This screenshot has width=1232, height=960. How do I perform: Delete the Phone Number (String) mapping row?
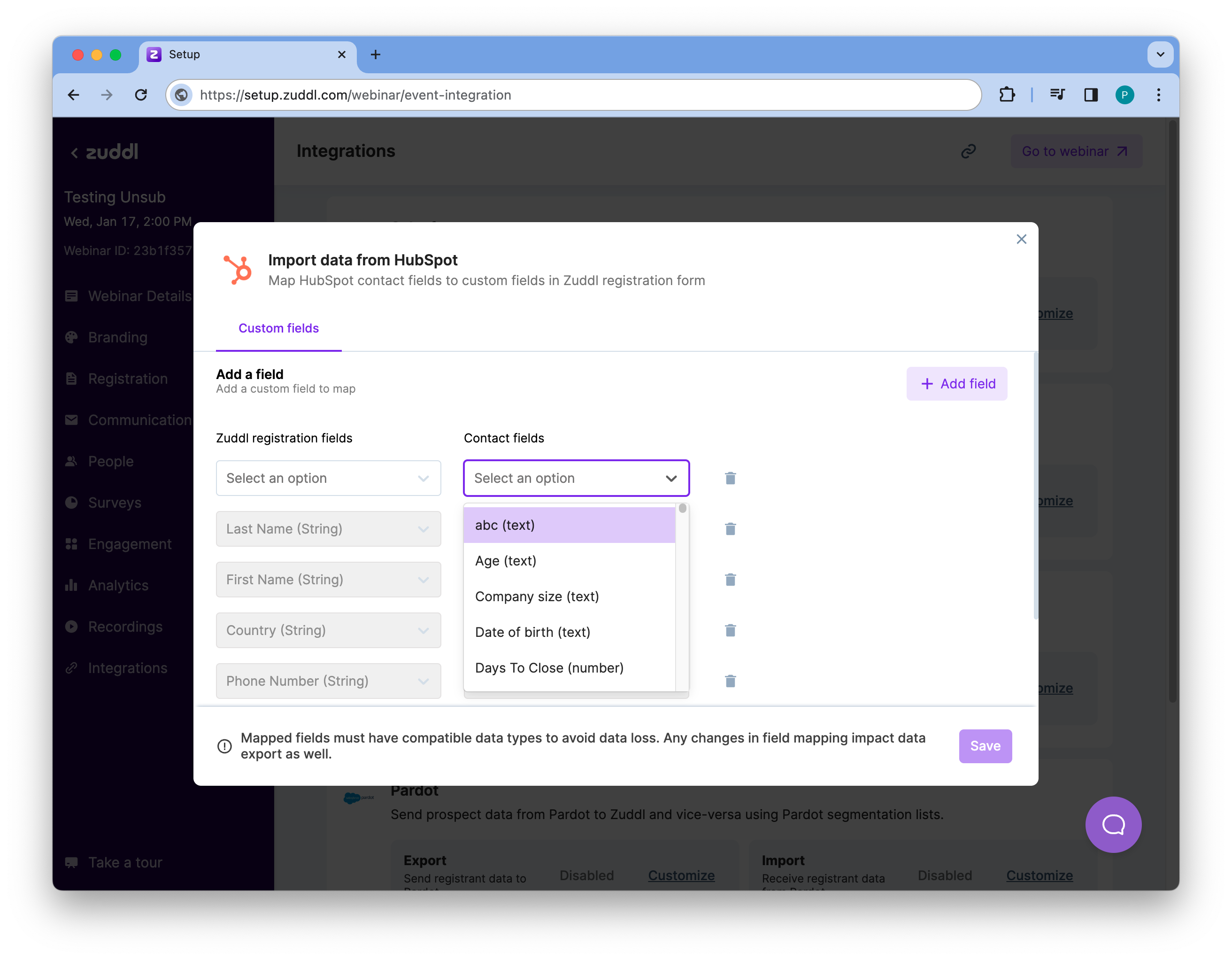point(730,681)
